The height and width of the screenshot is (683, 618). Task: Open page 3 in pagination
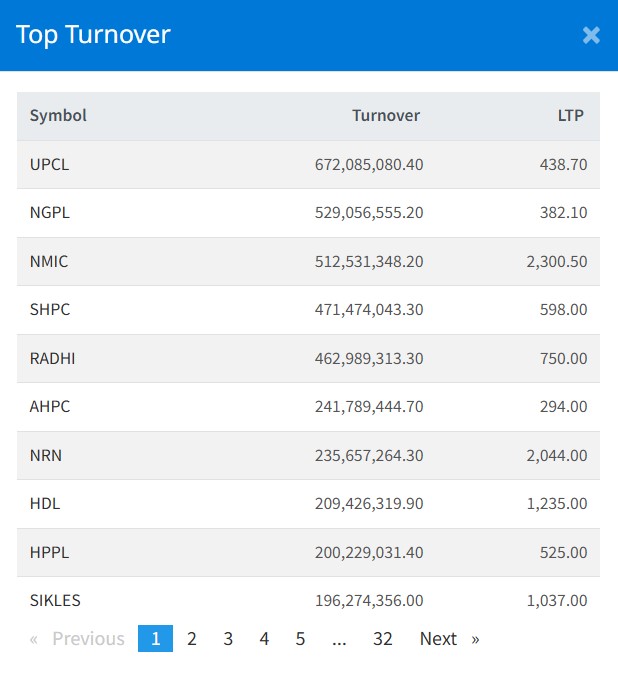pos(228,638)
